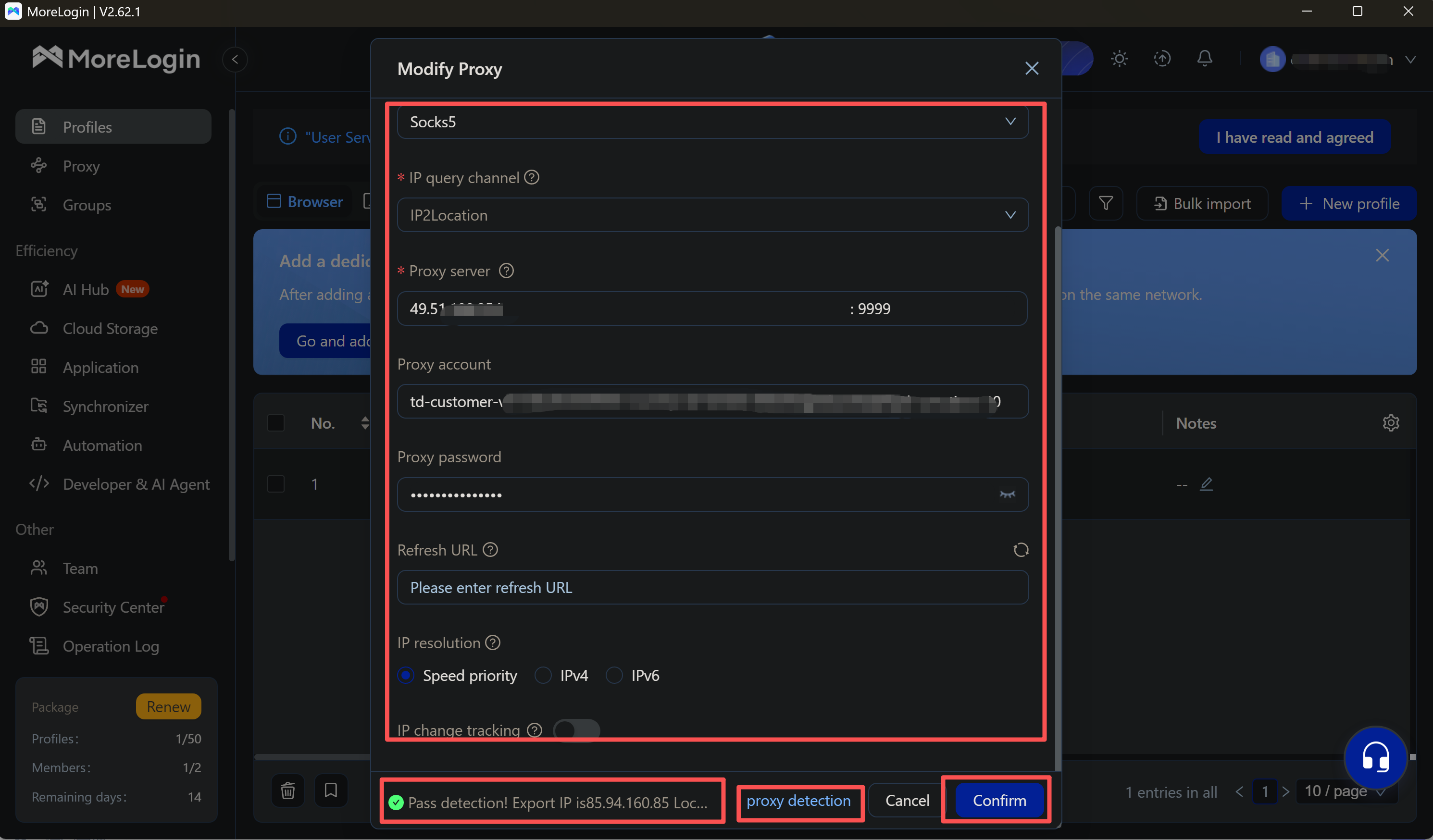The image size is (1433, 840).
Task: Click the New profile button
Action: 1349,203
